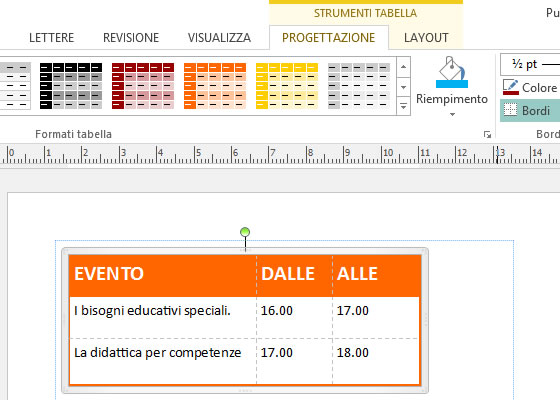Viewport: 560px width, 400px height.
Task: Open the VISUALIZZA ribbon tab
Action: [219, 38]
